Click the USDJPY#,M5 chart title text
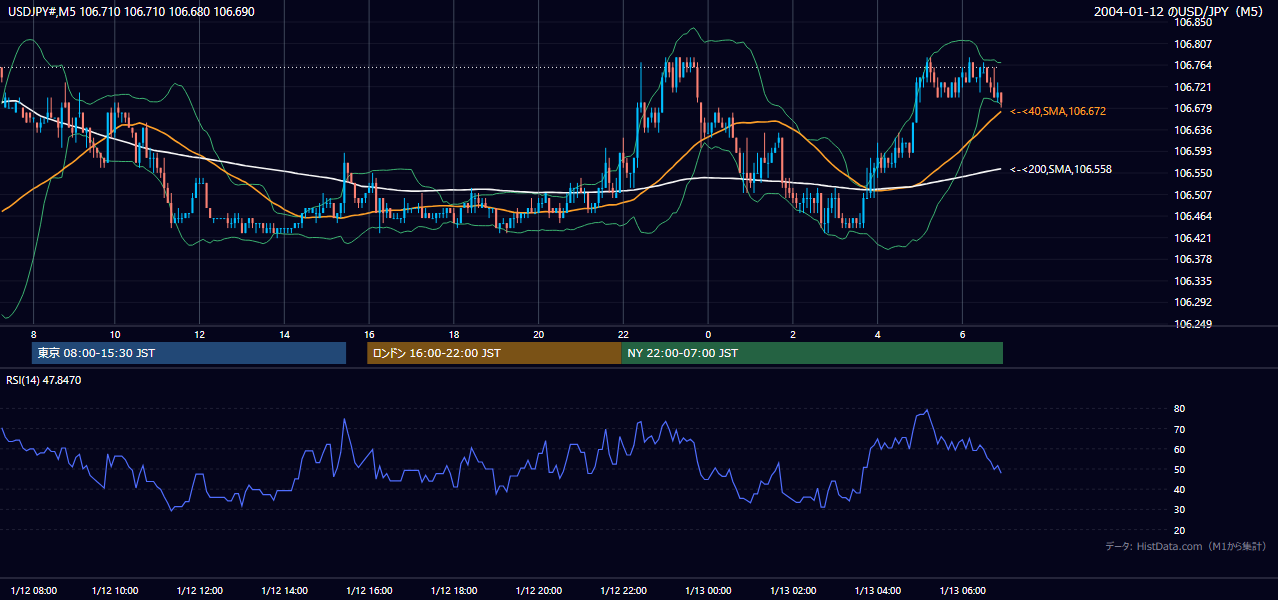 tap(131, 12)
